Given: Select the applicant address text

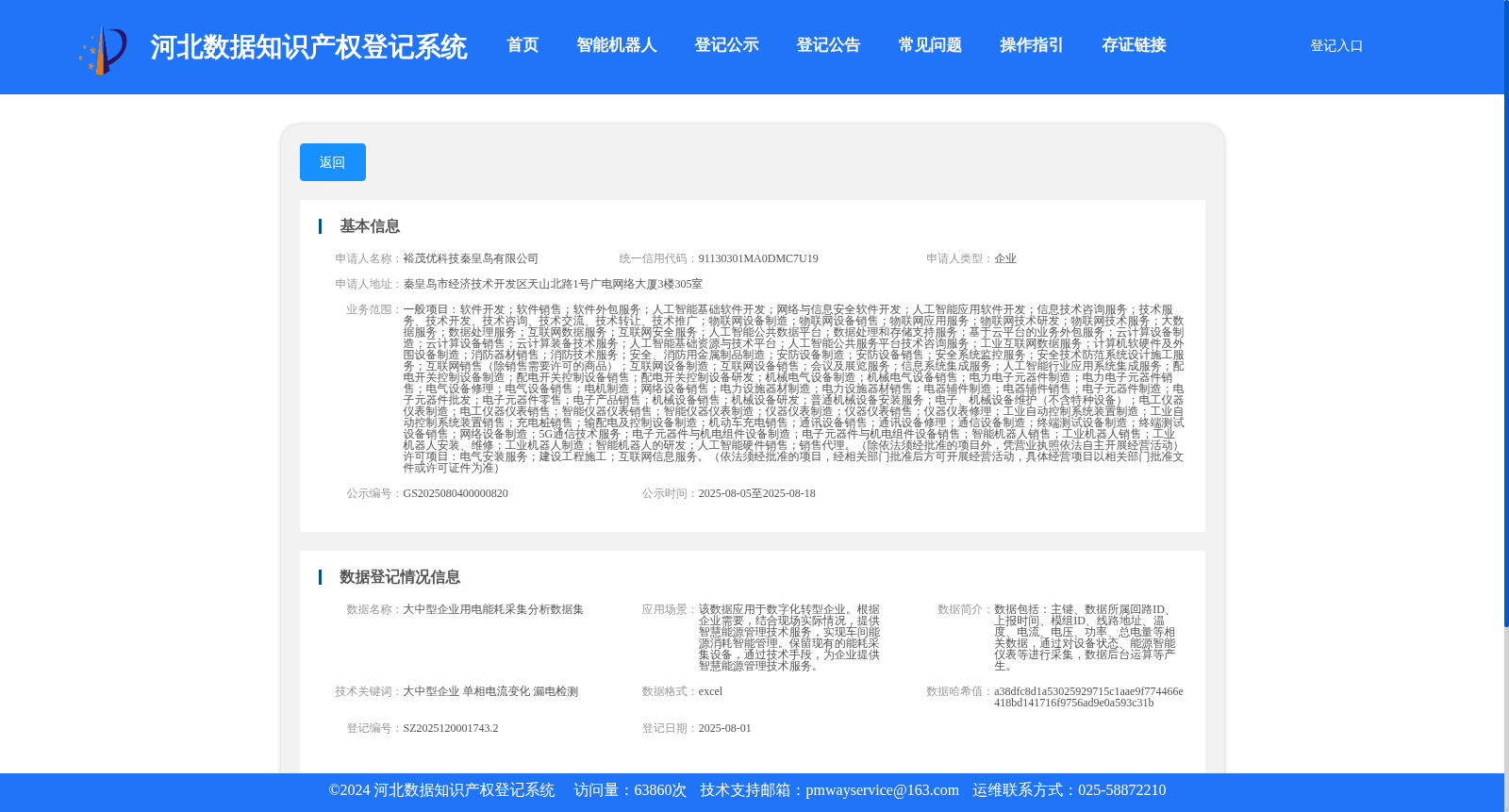Looking at the screenshot, I should tap(553, 284).
